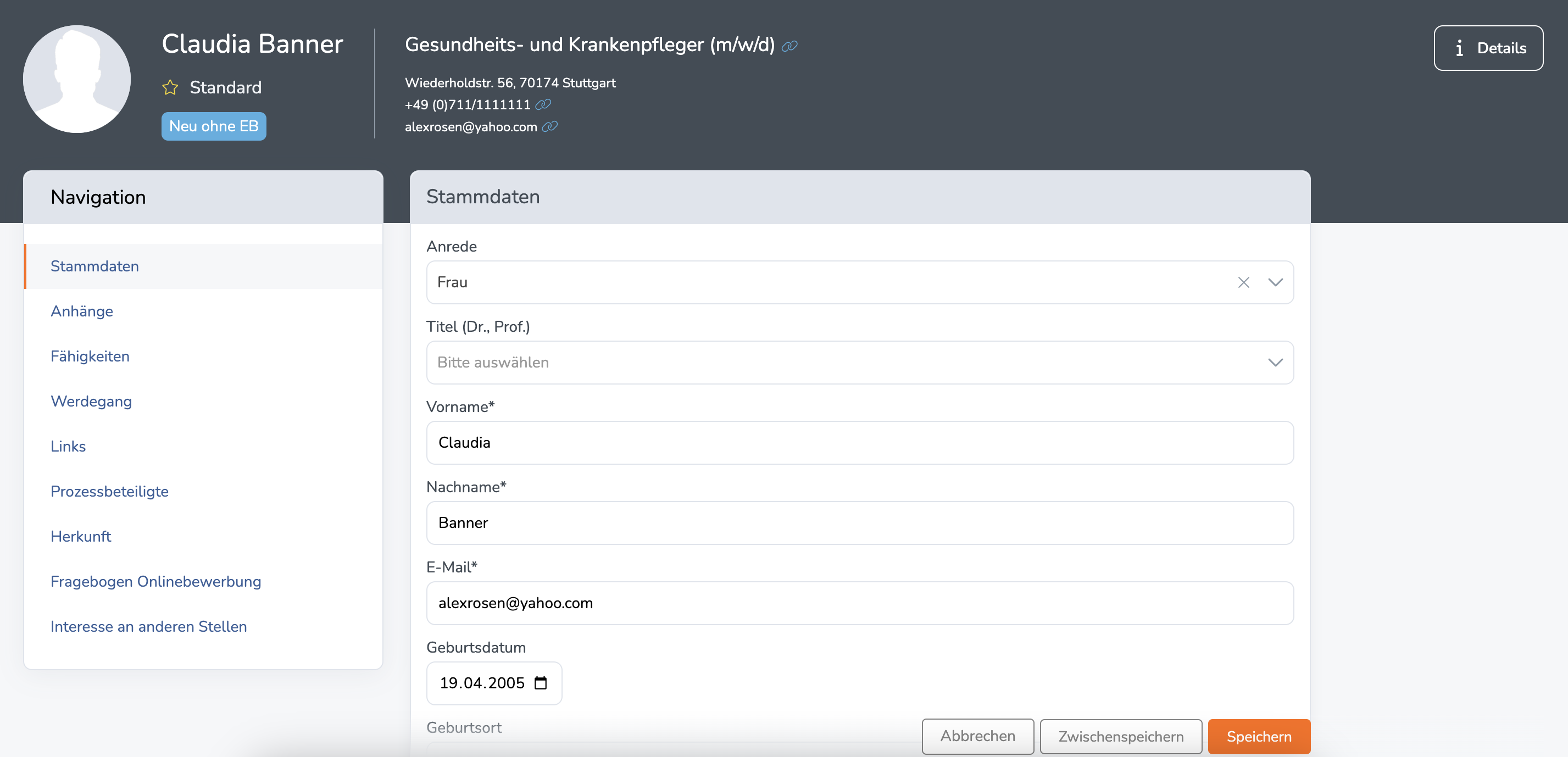Click the Abbrechen button
Viewport: 1568px width, 757px height.
977,736
